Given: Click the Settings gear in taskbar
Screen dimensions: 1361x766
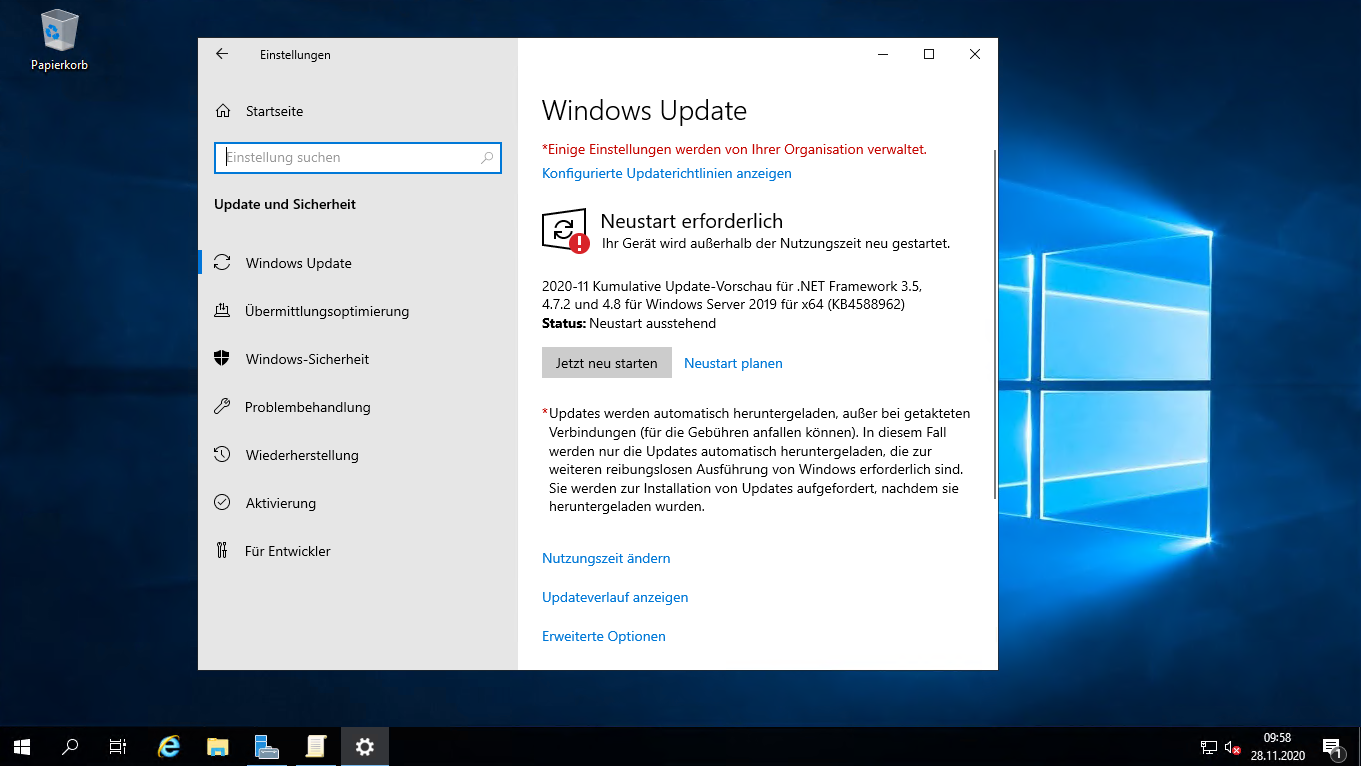Looking at the screenshot, I should pos(364,746).
